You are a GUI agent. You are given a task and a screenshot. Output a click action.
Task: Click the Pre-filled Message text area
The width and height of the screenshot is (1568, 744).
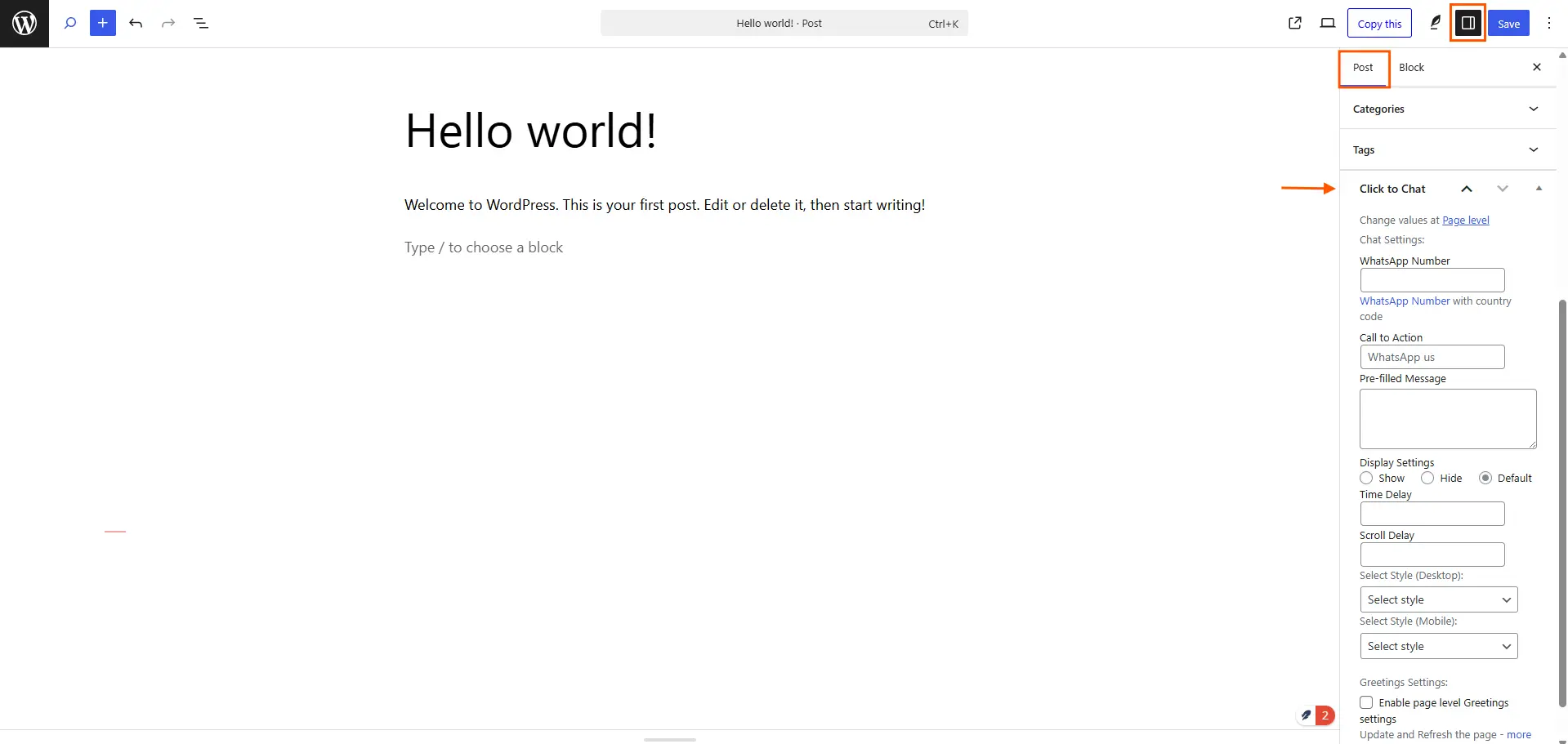click(x=1447, y=419)
